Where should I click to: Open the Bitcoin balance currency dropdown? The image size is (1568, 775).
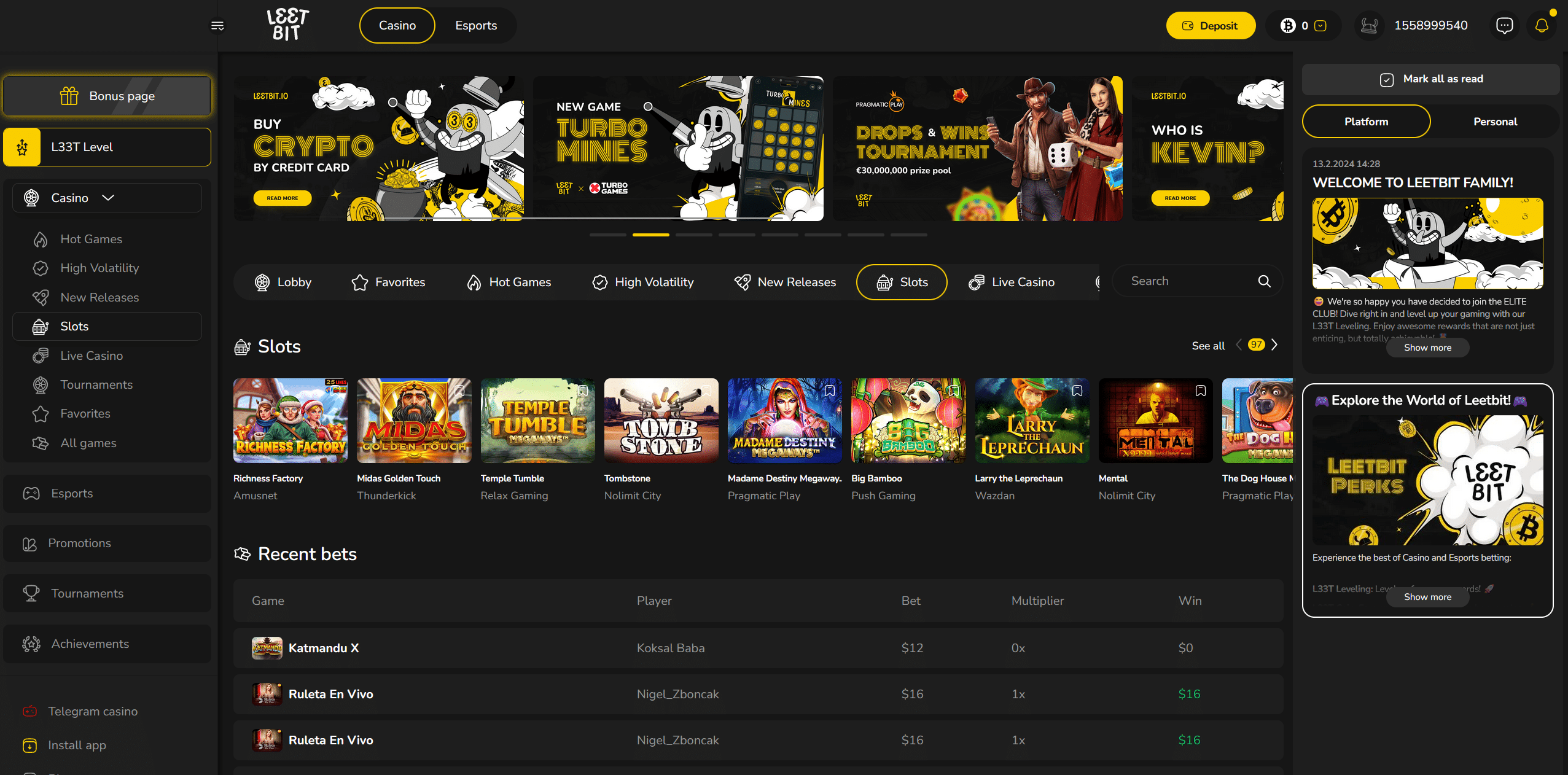click(x=1320, y=26)
